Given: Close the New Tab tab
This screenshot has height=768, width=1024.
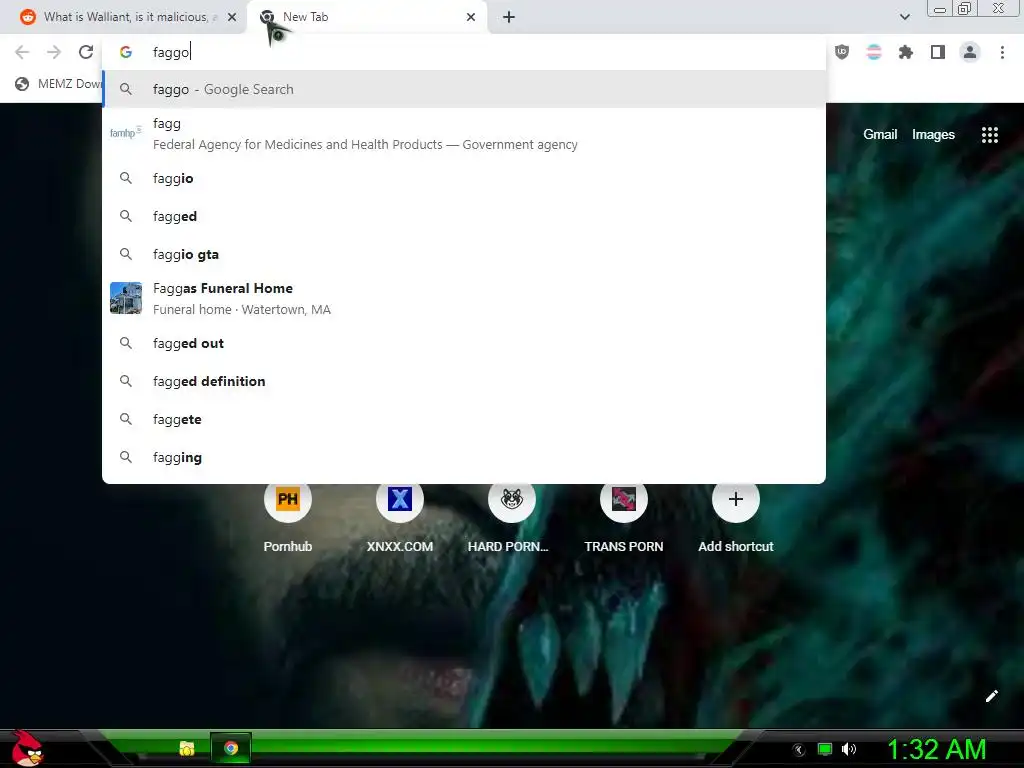Looking at the screenshot, I should (471, 17).
